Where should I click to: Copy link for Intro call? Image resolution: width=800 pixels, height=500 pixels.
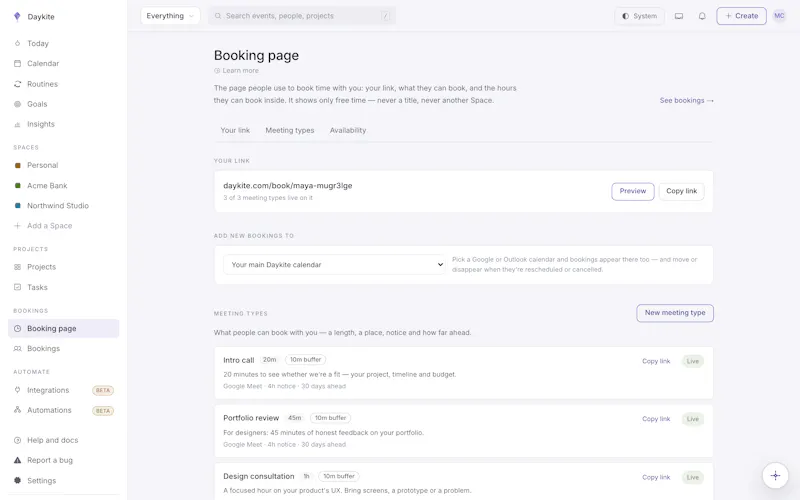(656, 361)
